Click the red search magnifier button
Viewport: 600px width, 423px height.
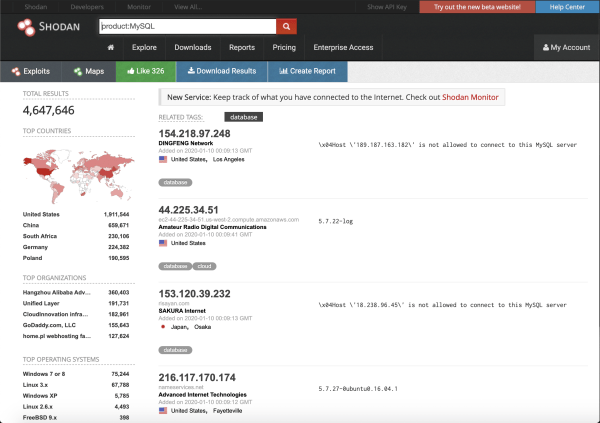[x=286, y=26]
